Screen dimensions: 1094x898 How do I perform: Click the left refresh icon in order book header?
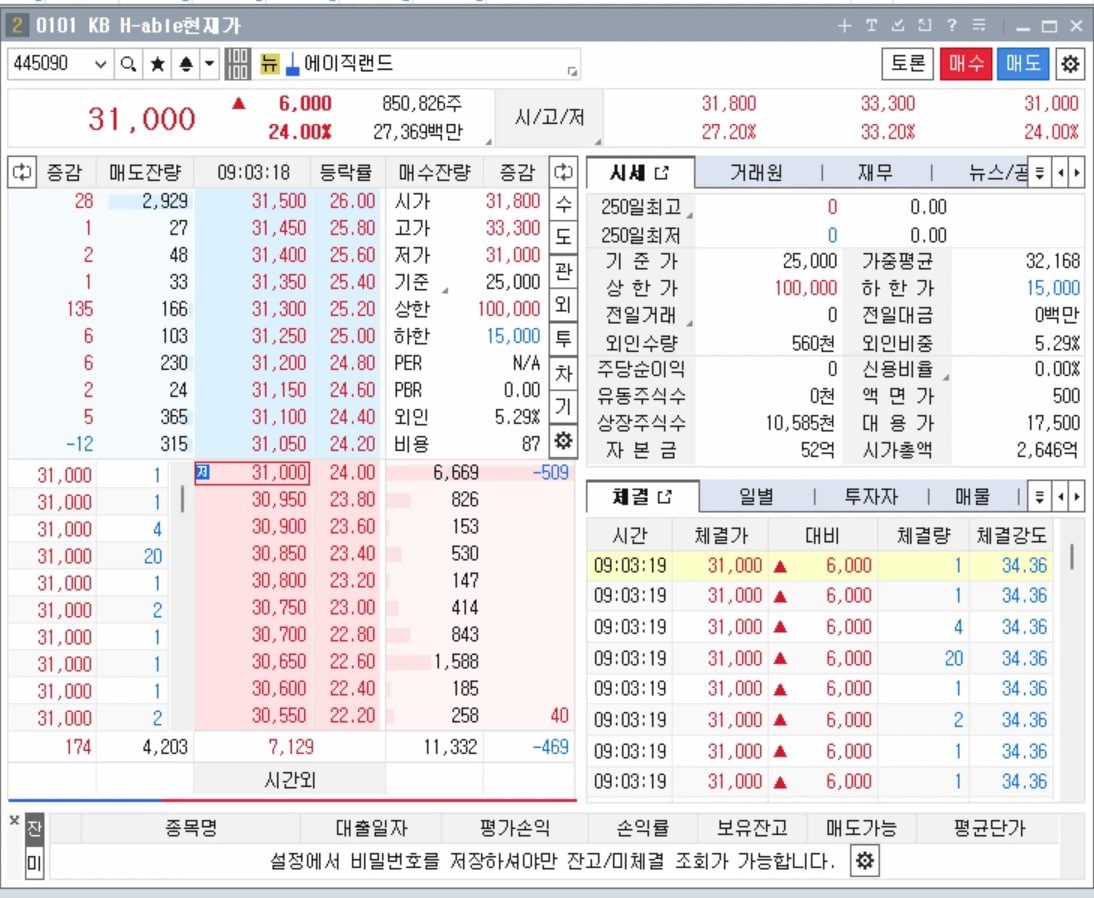[x=22, y=172]
